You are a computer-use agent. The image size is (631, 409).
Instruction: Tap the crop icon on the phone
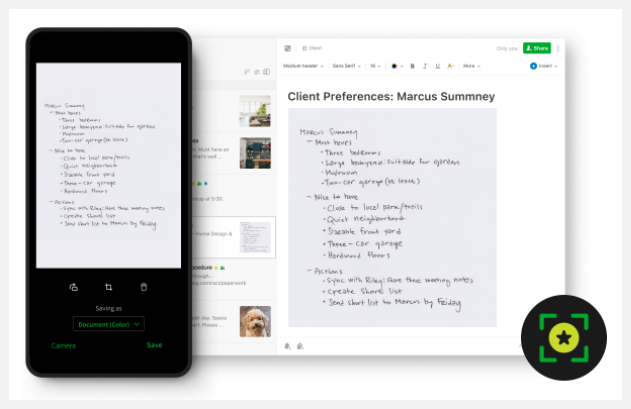(x=109, y=287)
